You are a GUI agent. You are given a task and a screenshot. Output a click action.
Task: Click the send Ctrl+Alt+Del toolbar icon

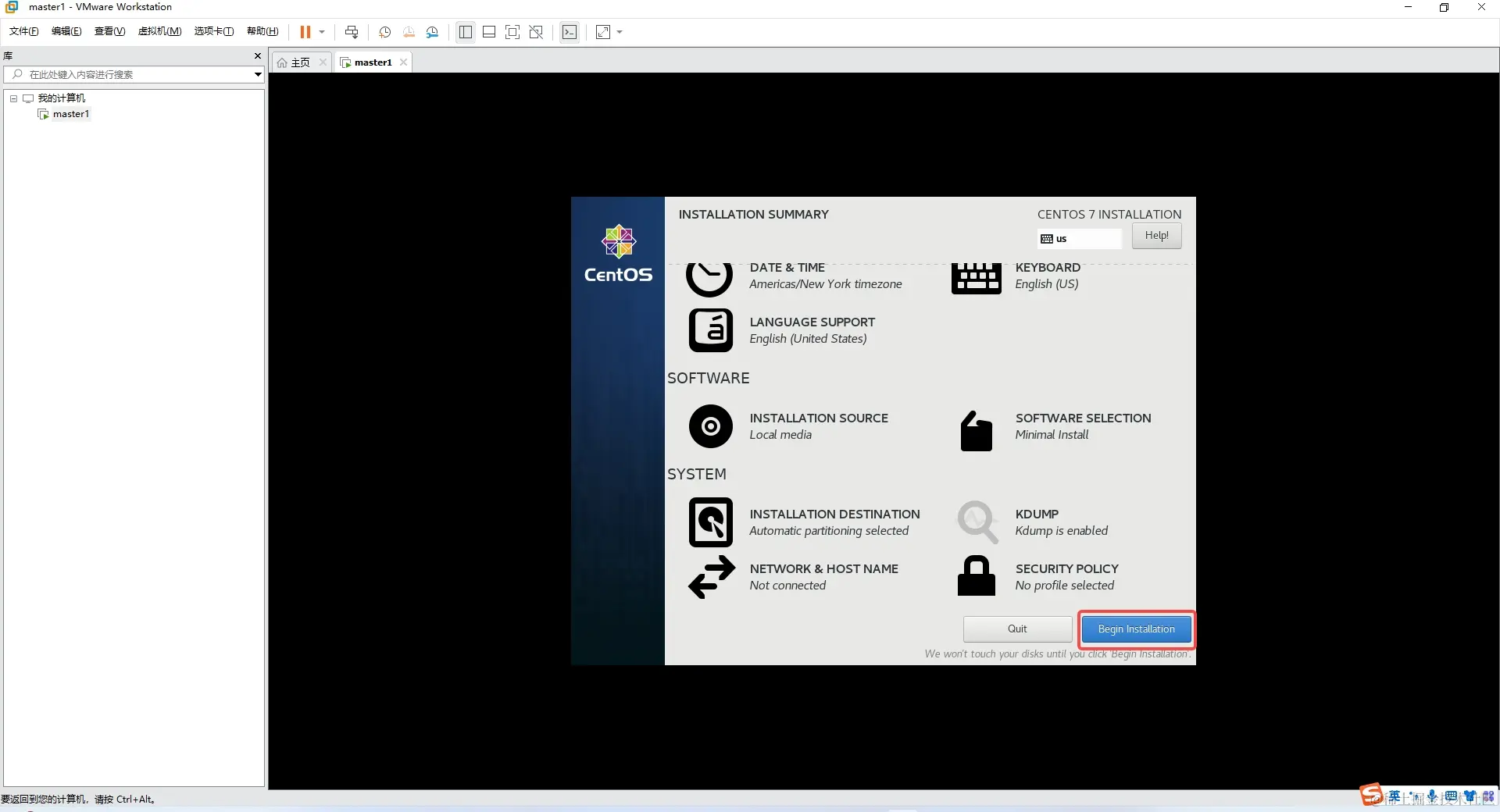[x=352, y=32]
